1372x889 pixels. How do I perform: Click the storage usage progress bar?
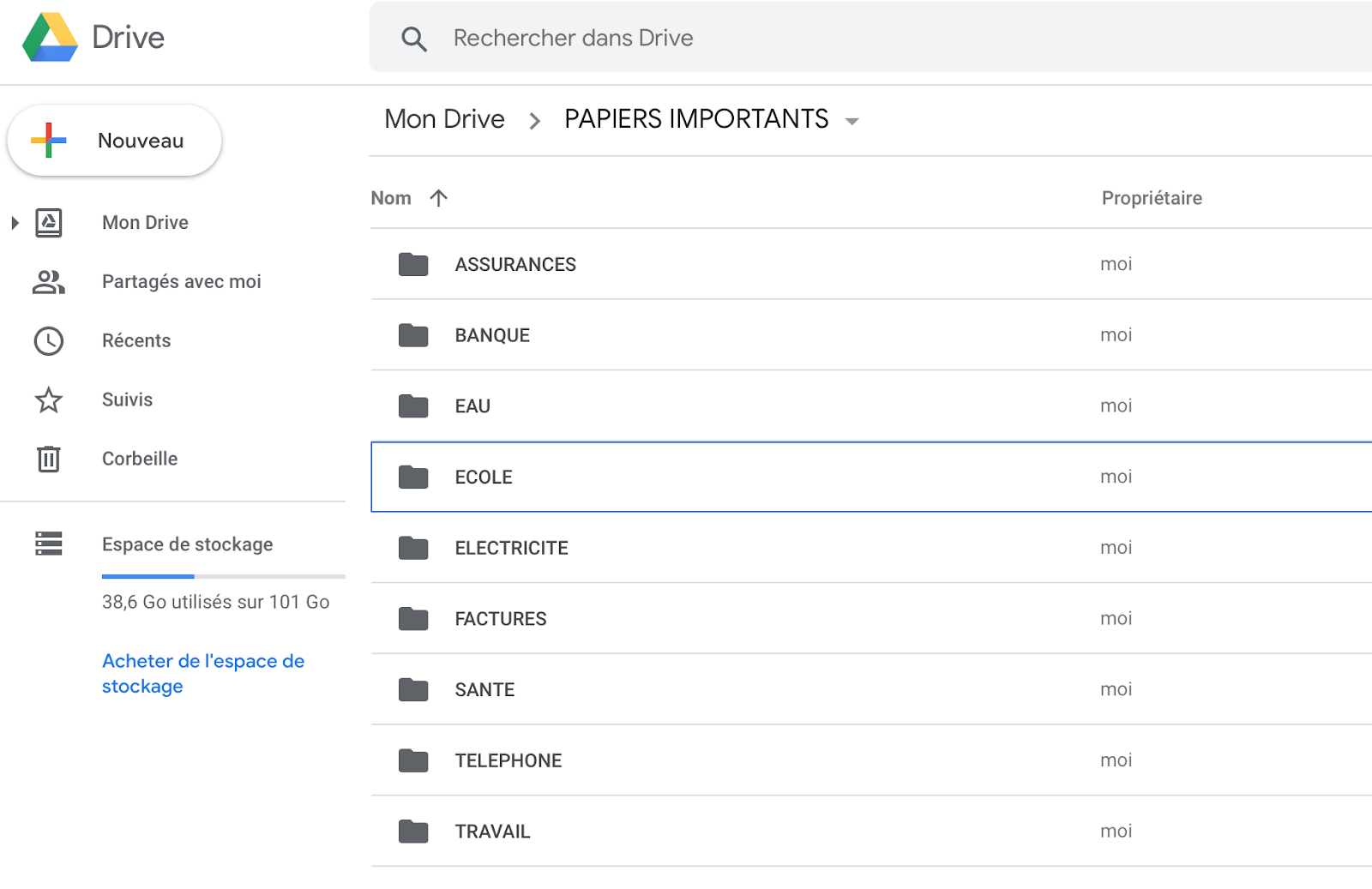tap(223, 576)
